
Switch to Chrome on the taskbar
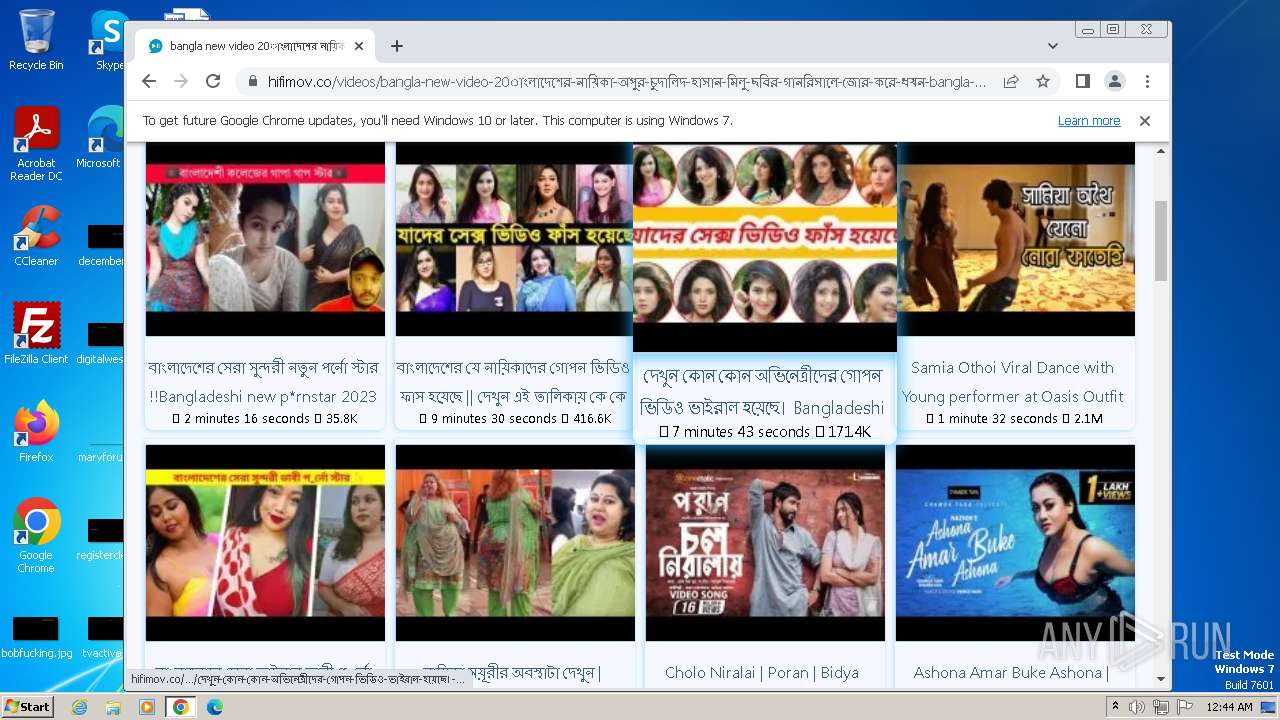(x=181, y=707)
